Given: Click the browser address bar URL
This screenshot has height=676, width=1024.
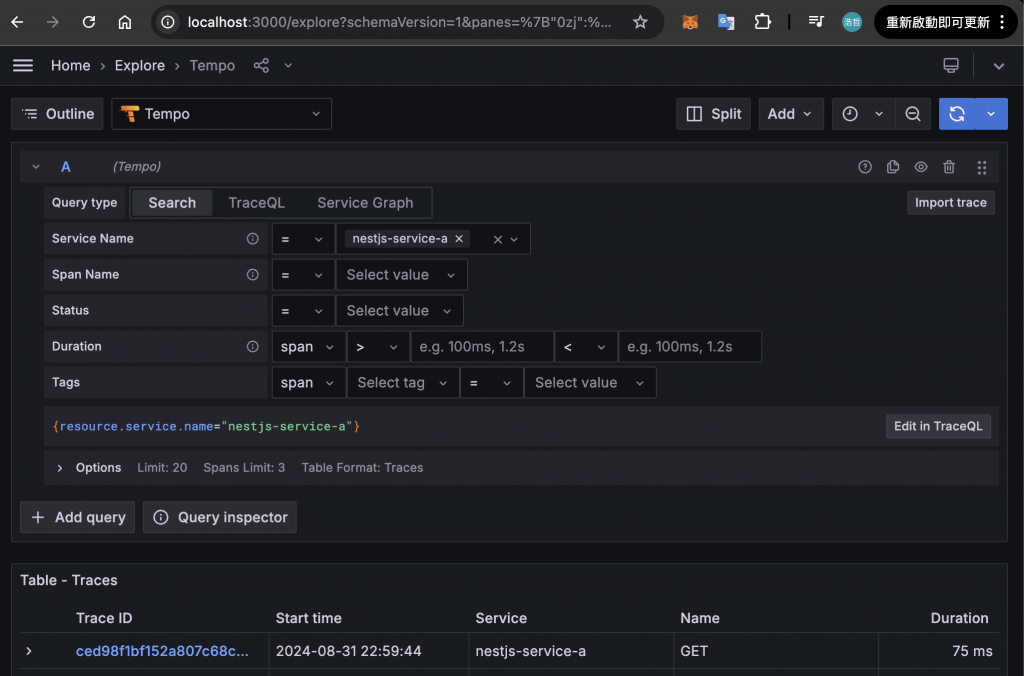Looking at the screenshot, I should 399,22.
